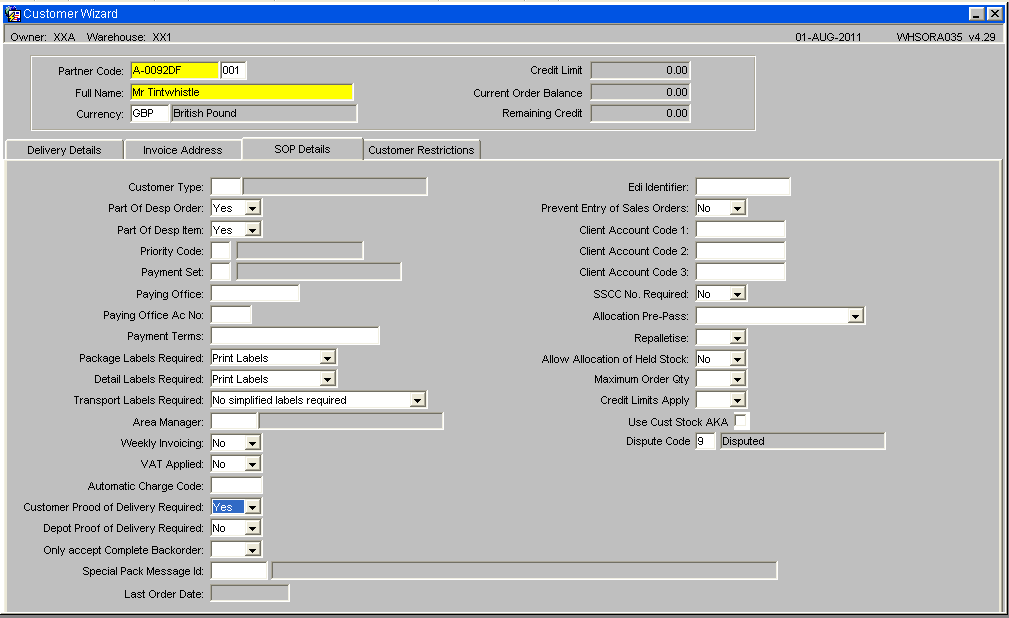Click the Partner Code field A-0092DF
The width and height of the screenshot is (1009, 618).
click(174, 70)
